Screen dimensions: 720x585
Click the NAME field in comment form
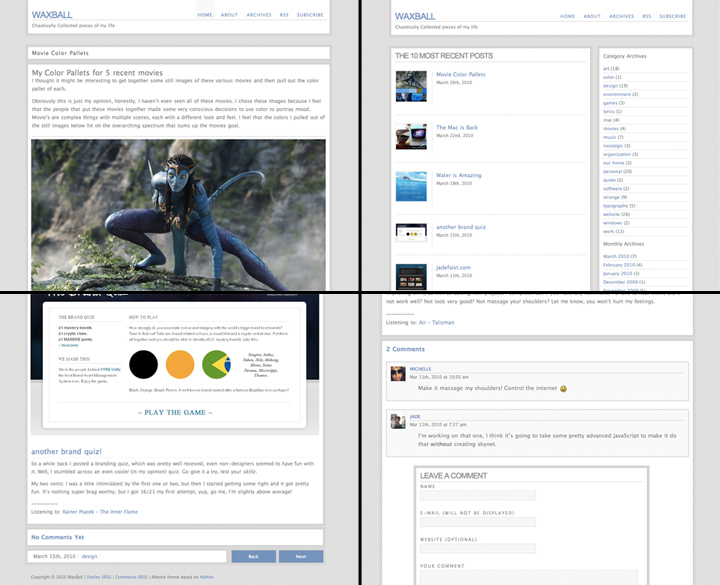[478, 495]
